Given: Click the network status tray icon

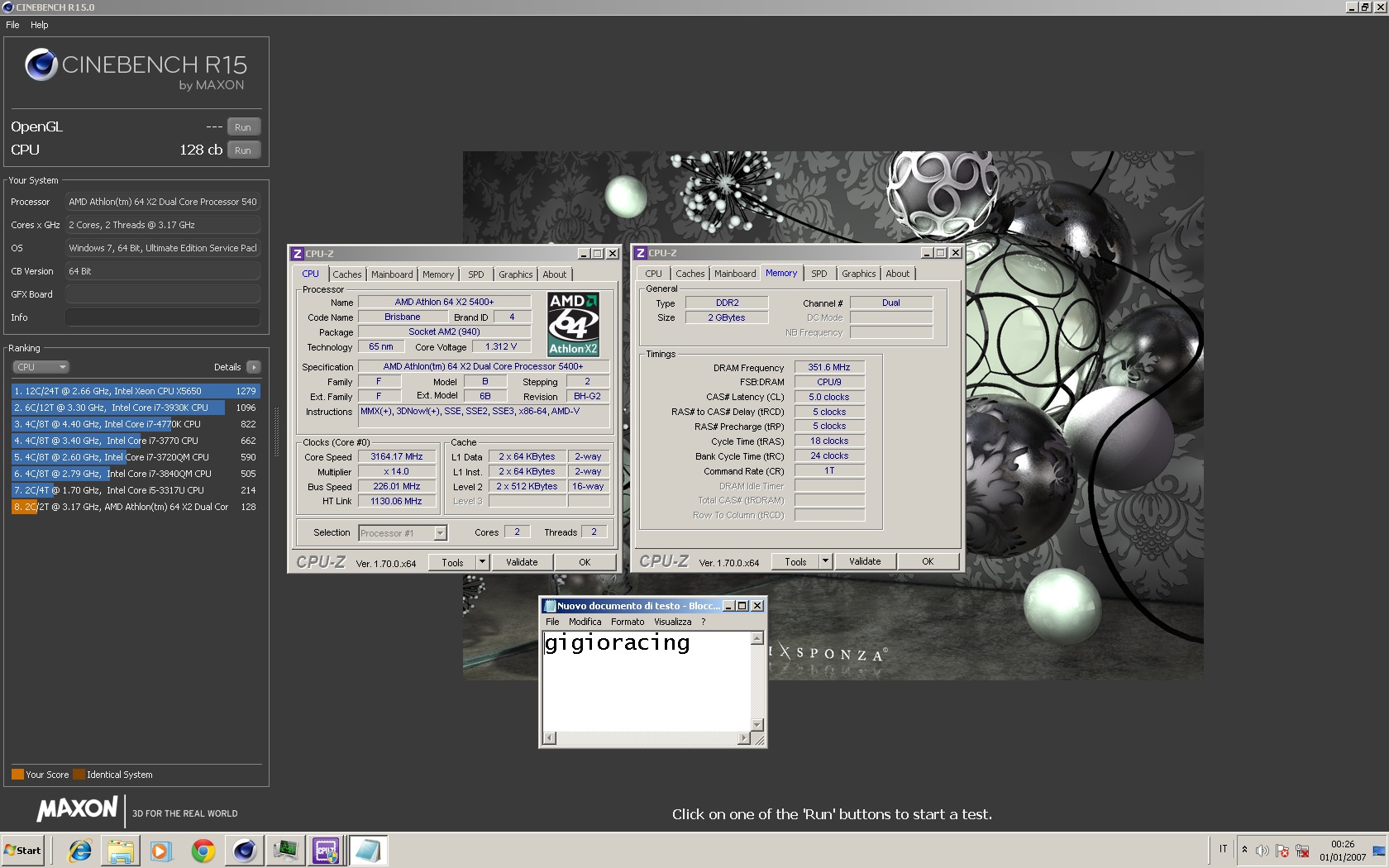Looking at the screenshot, I should [1302, 851].
